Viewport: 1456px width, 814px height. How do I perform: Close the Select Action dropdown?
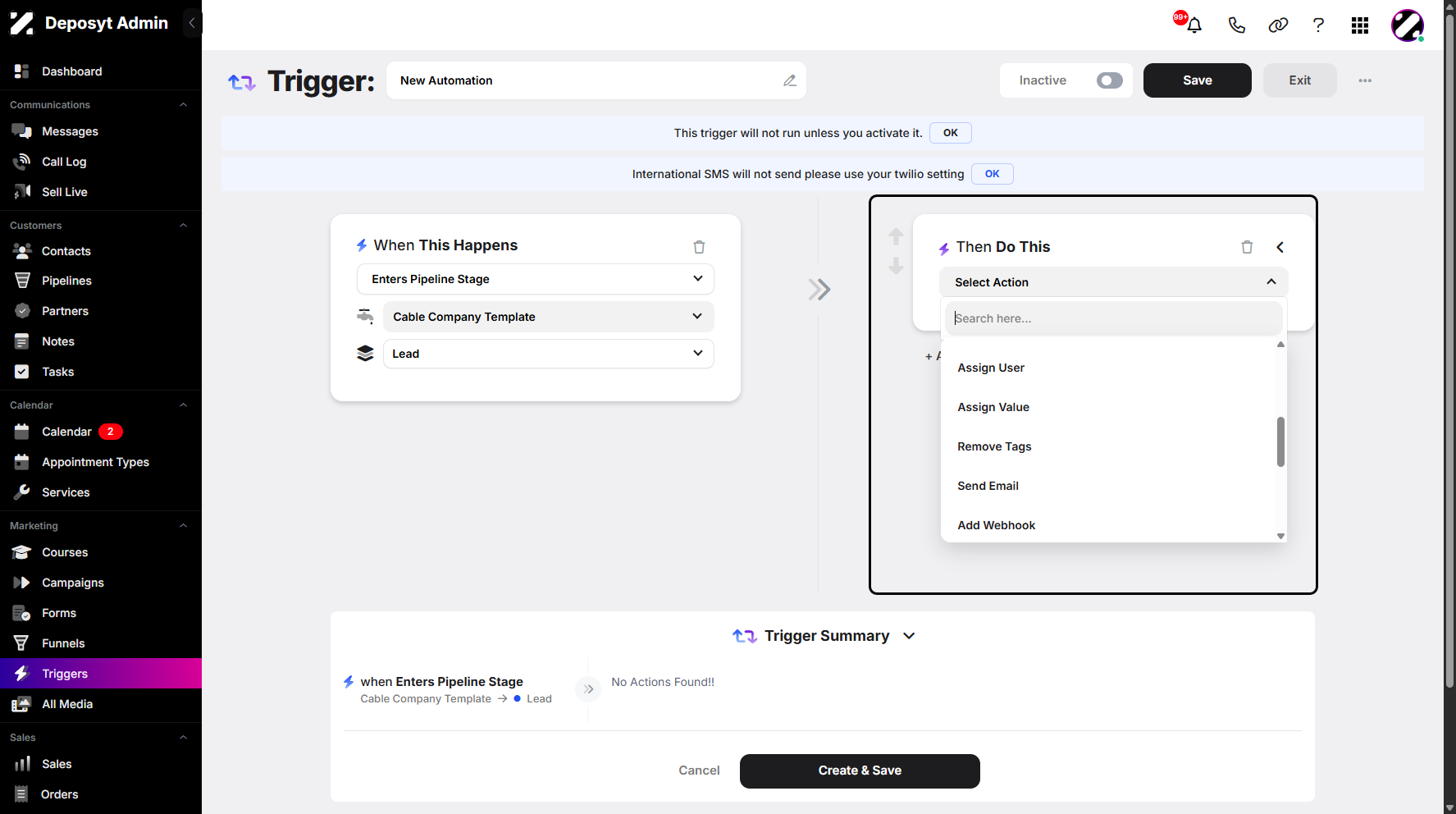click(1113, 282)
